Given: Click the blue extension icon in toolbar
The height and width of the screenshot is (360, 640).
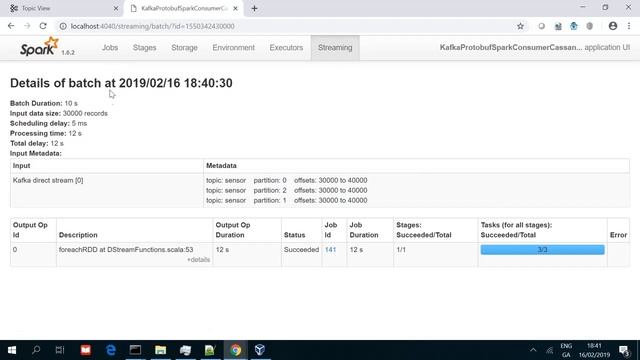Looking at the screenshot, I should tap(573, 26).
